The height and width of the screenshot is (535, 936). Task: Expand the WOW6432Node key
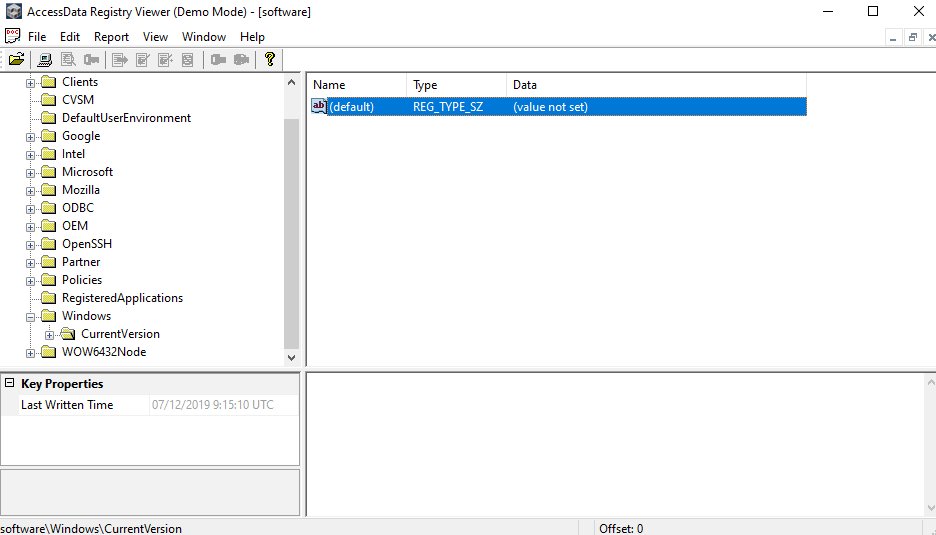(30, 353)
